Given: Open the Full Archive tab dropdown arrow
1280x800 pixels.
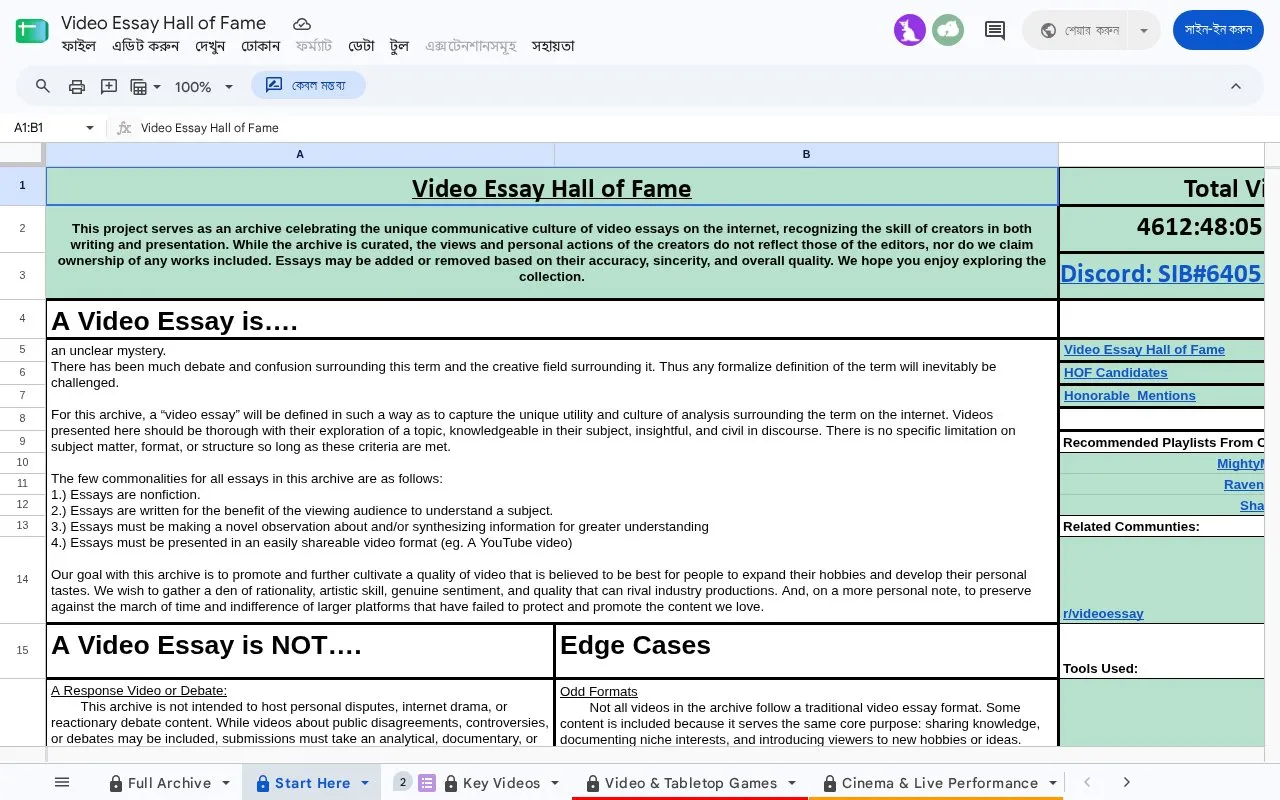Looking at the screenshot, I should [226, 783].
